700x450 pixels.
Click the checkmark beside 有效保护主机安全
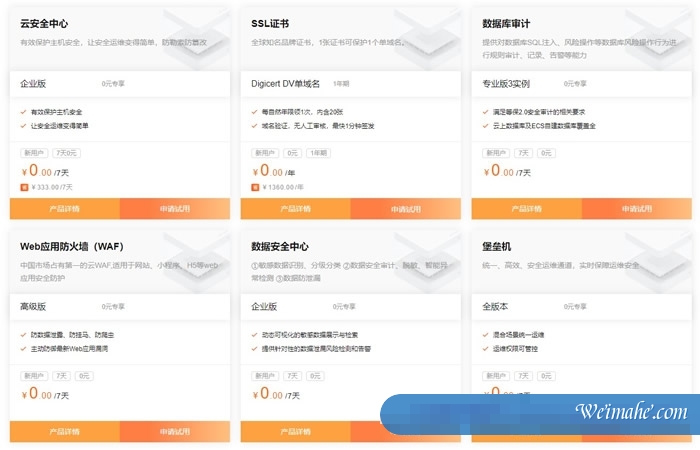[x=24, y=112]
